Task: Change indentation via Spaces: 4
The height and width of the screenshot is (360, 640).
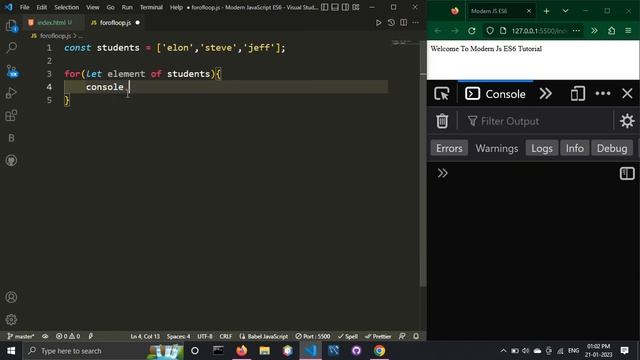Action: point(178,336)
